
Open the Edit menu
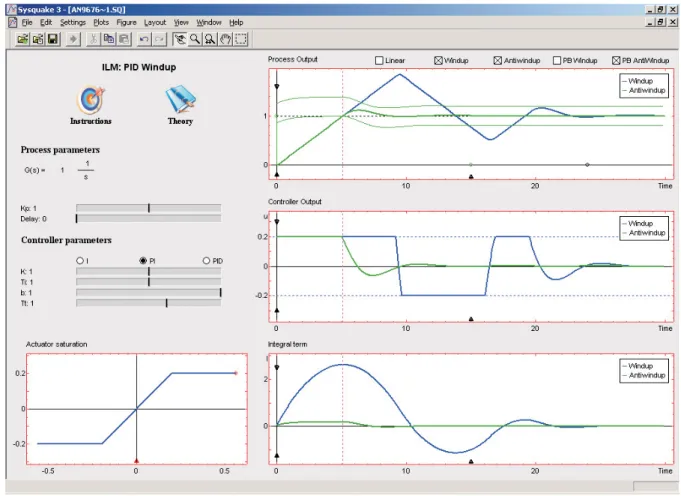(46, 23)
